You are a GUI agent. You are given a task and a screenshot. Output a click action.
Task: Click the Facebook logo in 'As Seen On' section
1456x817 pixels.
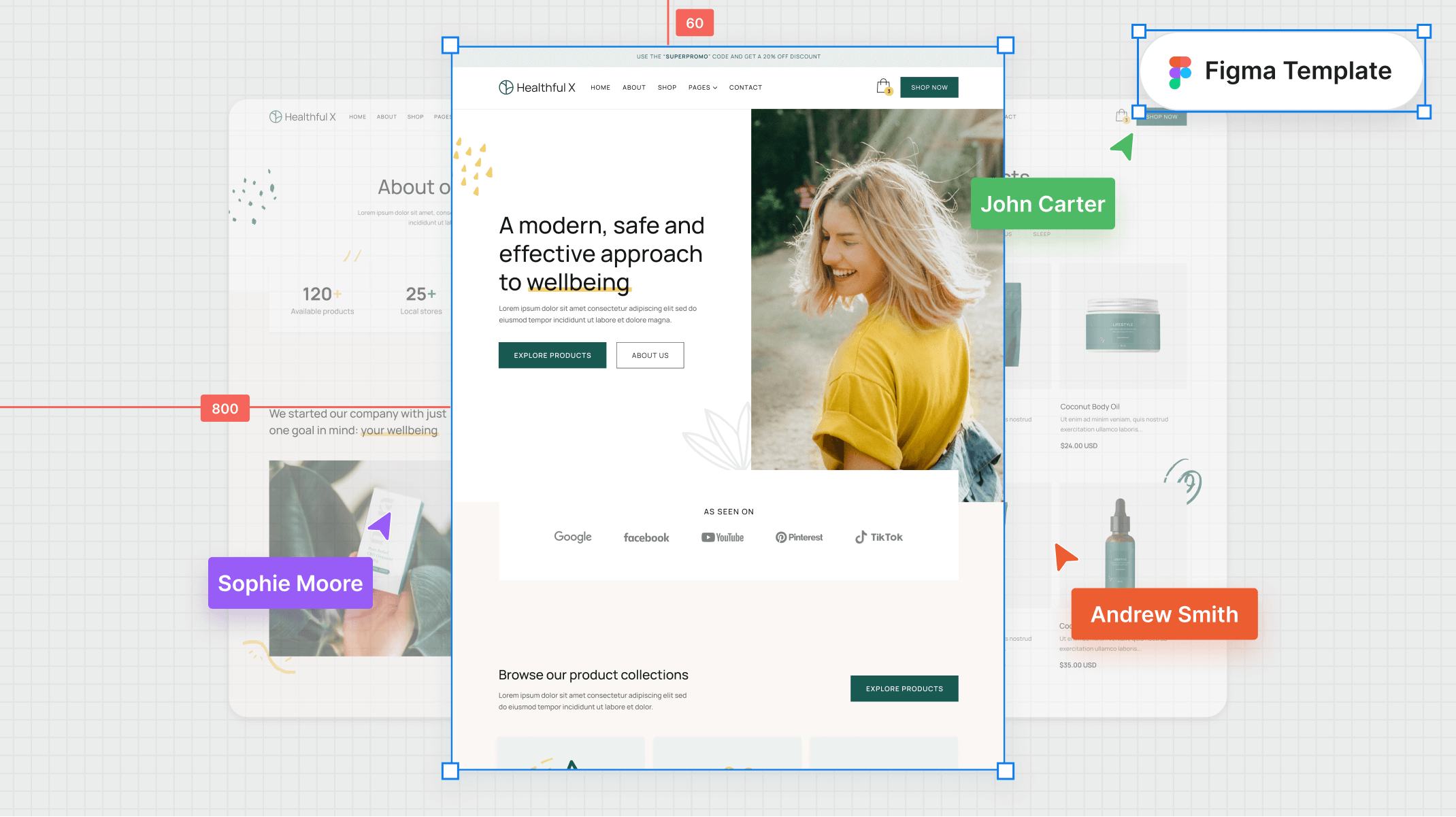[646, 537]
